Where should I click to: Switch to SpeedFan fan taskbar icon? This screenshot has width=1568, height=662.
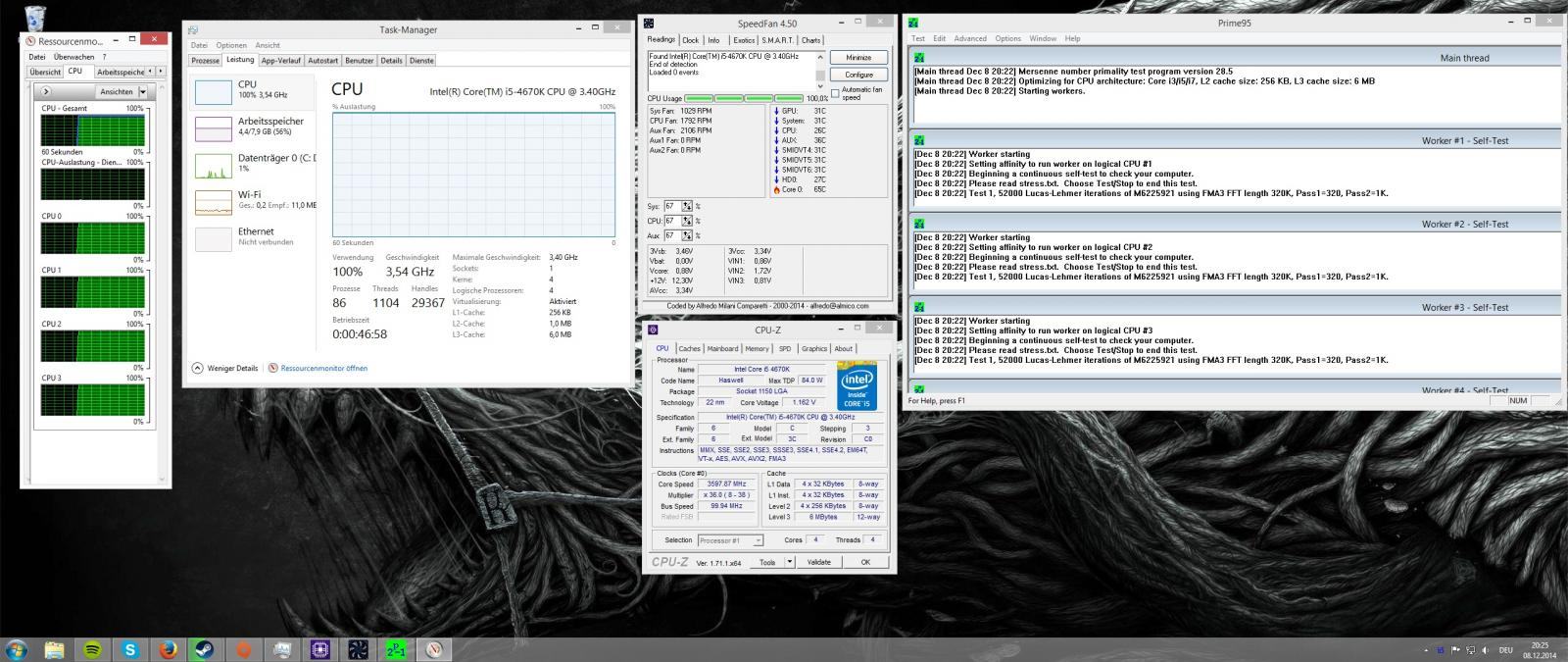[358, 649]
